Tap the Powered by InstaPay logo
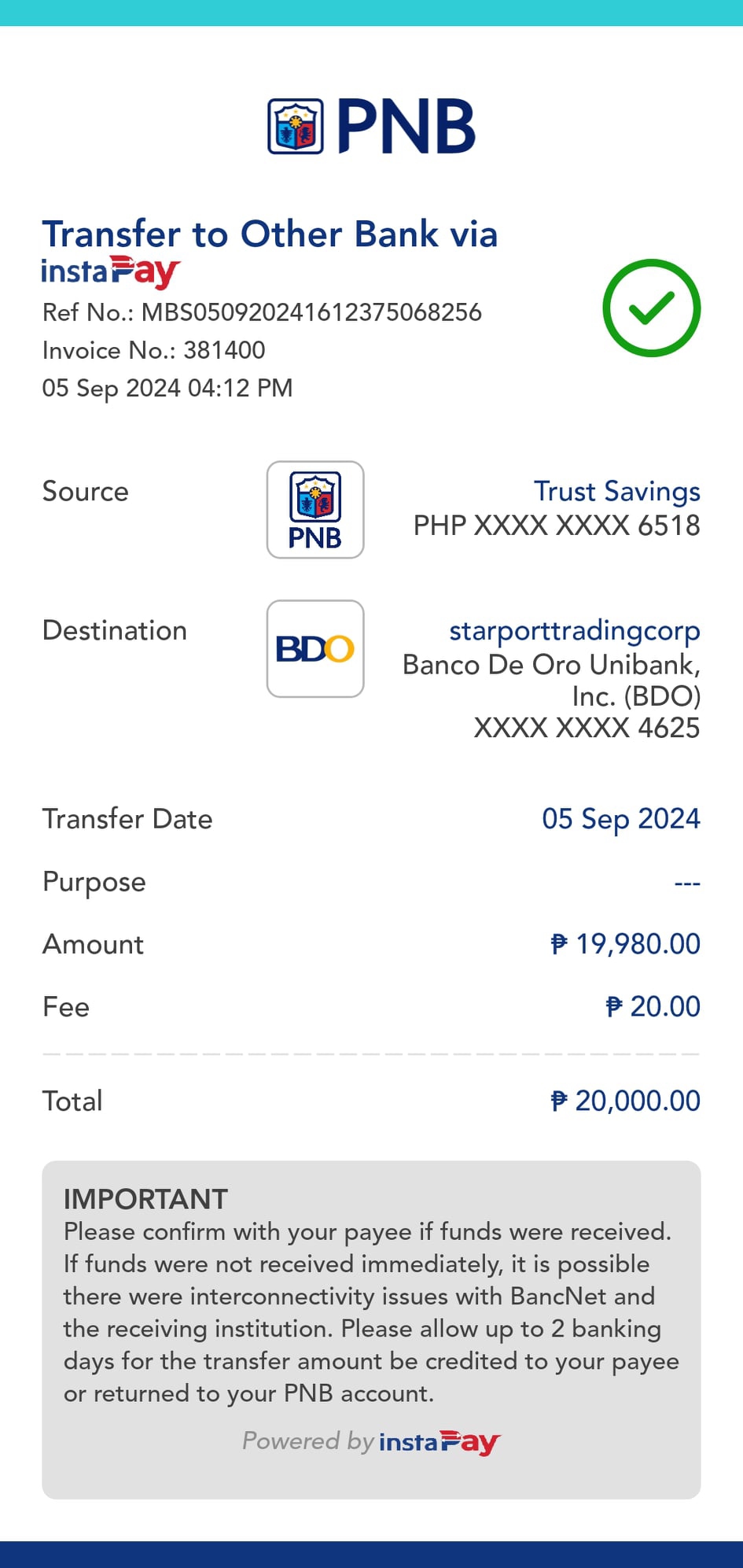Image resolution: width=743 pixels, height=1568 pixels. pyautogui.click(x=440, y=1441)
